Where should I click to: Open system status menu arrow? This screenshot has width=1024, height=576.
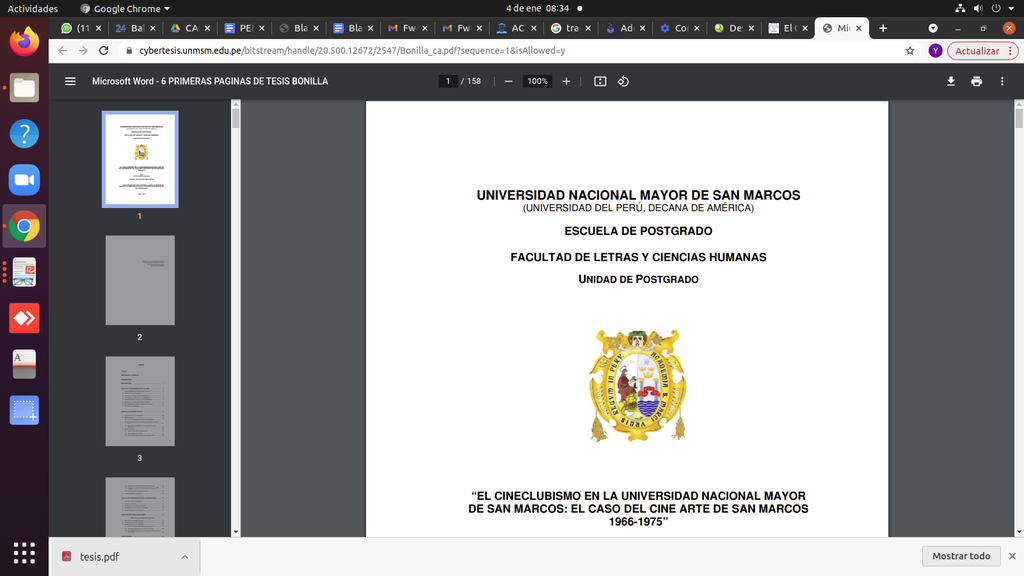(x=1011, y=8)
